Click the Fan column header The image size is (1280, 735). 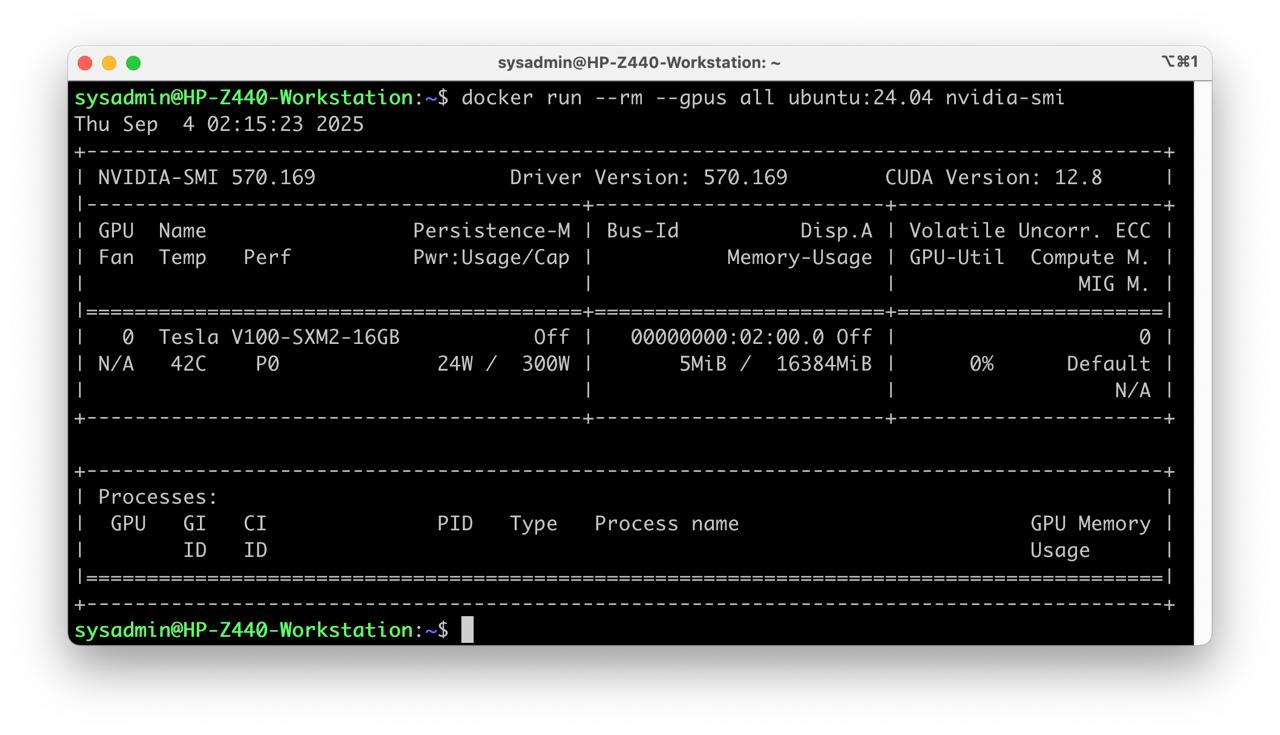click(x=116, y=258)
